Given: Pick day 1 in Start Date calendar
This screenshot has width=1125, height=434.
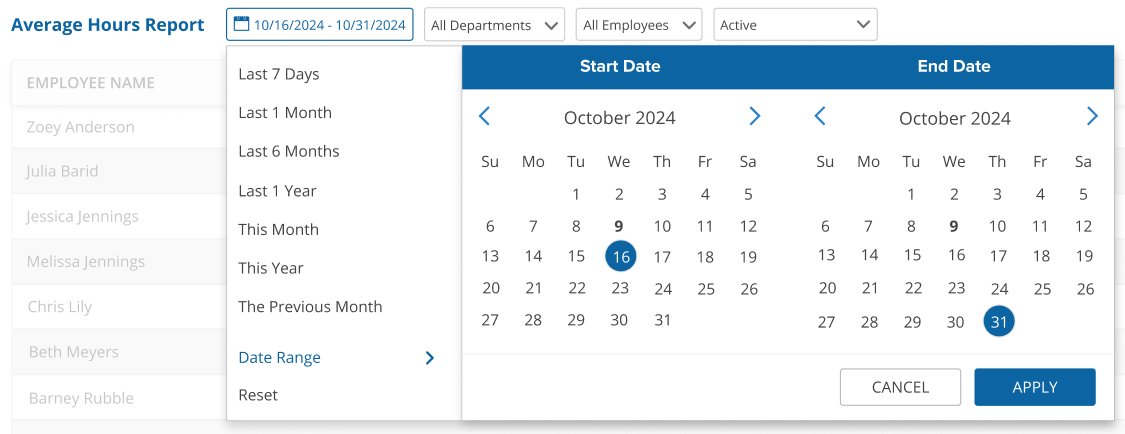Looking at the screenshot, I should [576, 194].
